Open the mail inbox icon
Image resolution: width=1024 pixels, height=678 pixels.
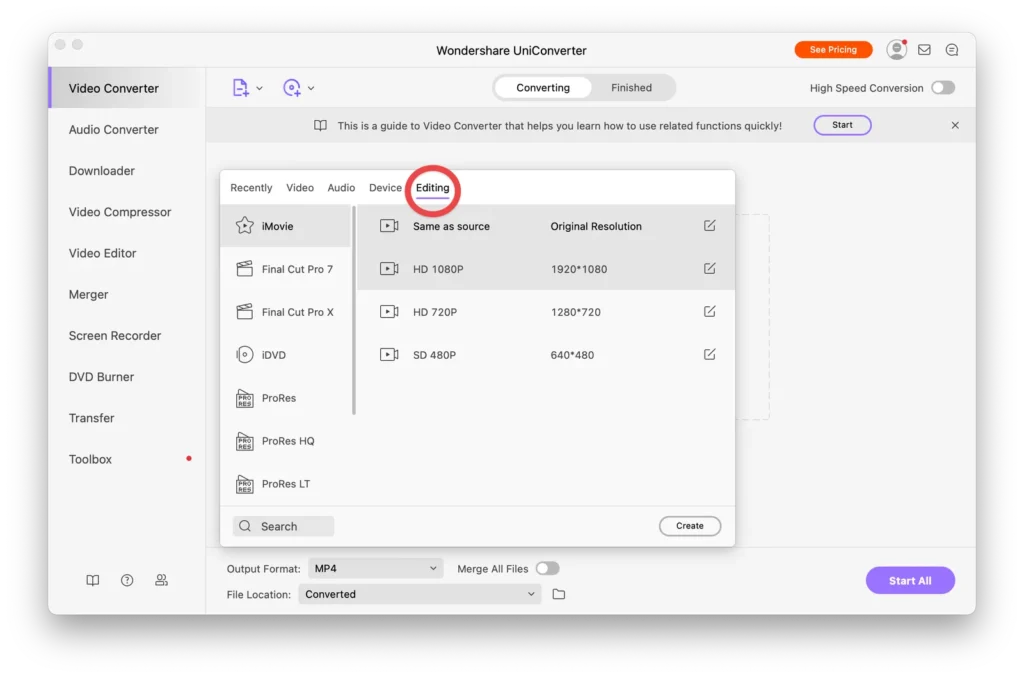pos(923,50)
